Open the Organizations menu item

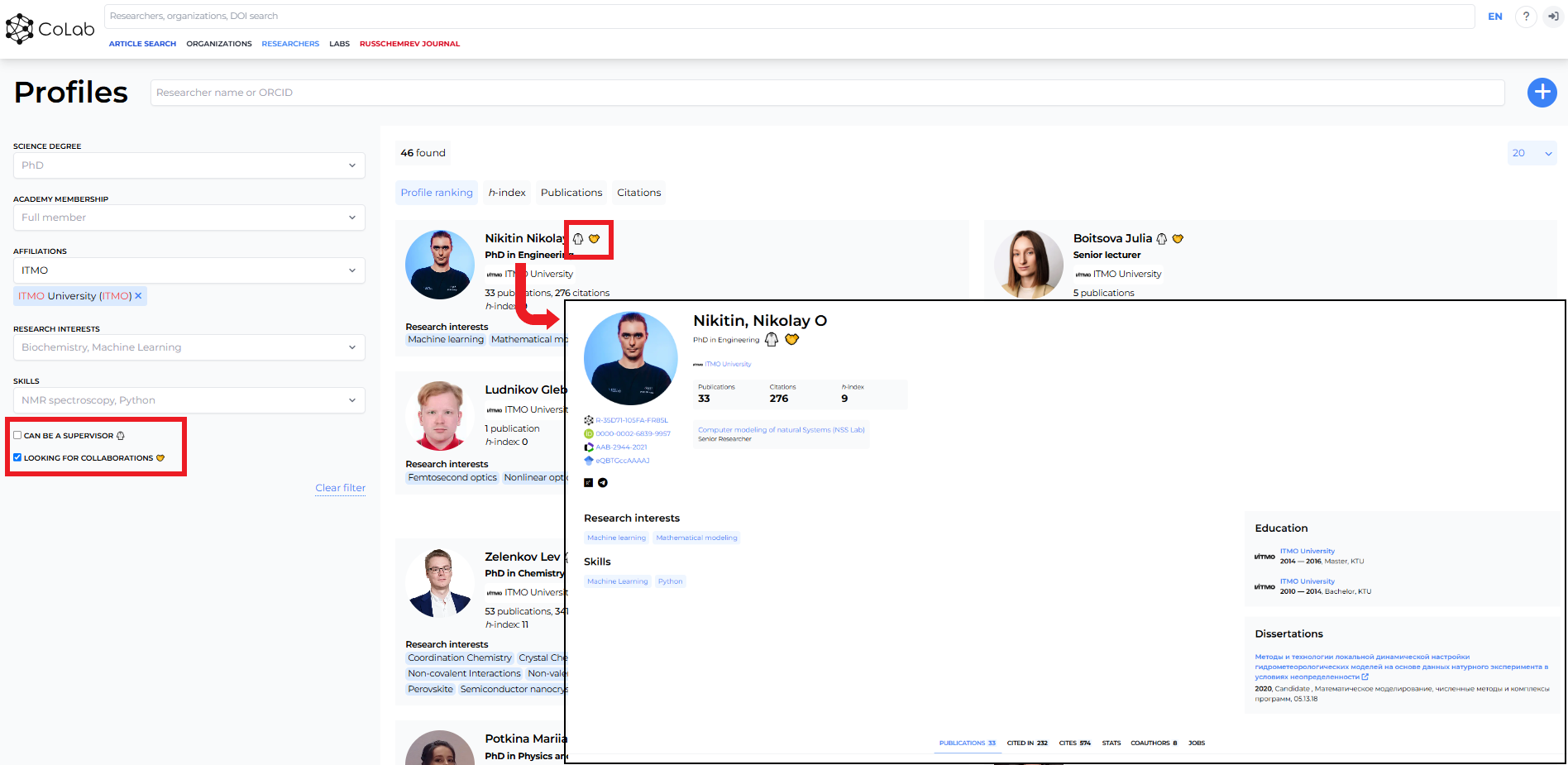coord(219,44)
